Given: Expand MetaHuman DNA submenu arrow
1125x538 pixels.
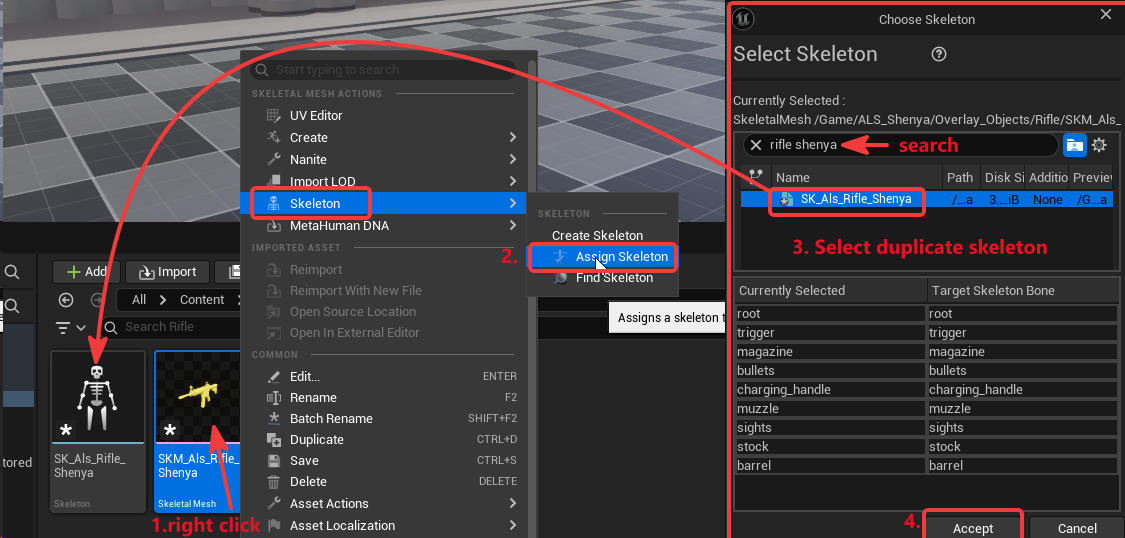Looking at the screenshot, I should click(x=512, y=225).
